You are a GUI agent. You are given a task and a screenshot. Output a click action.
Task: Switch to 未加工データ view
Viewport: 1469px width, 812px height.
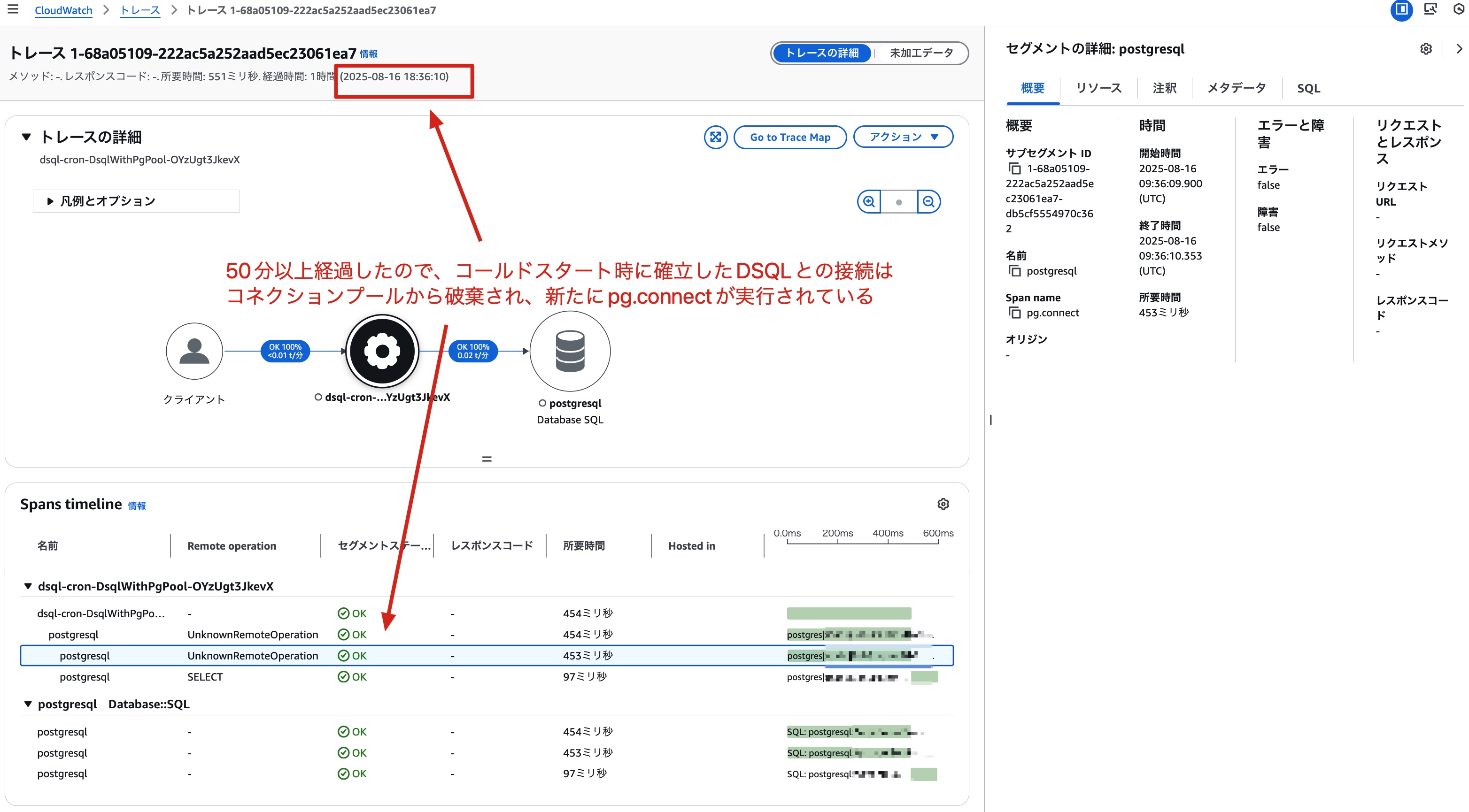click(921, 53)
